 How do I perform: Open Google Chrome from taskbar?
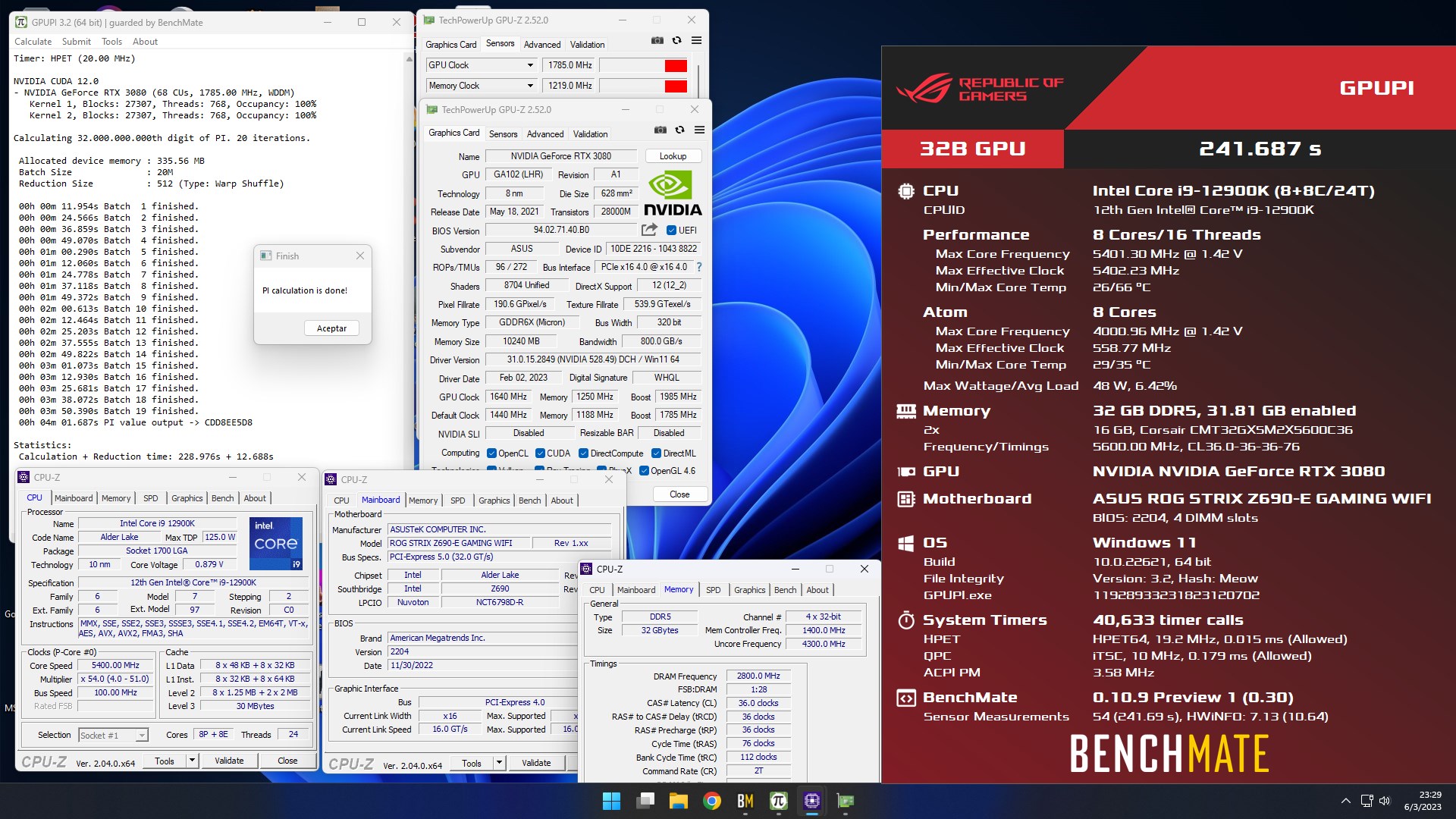tap(711, 801)
